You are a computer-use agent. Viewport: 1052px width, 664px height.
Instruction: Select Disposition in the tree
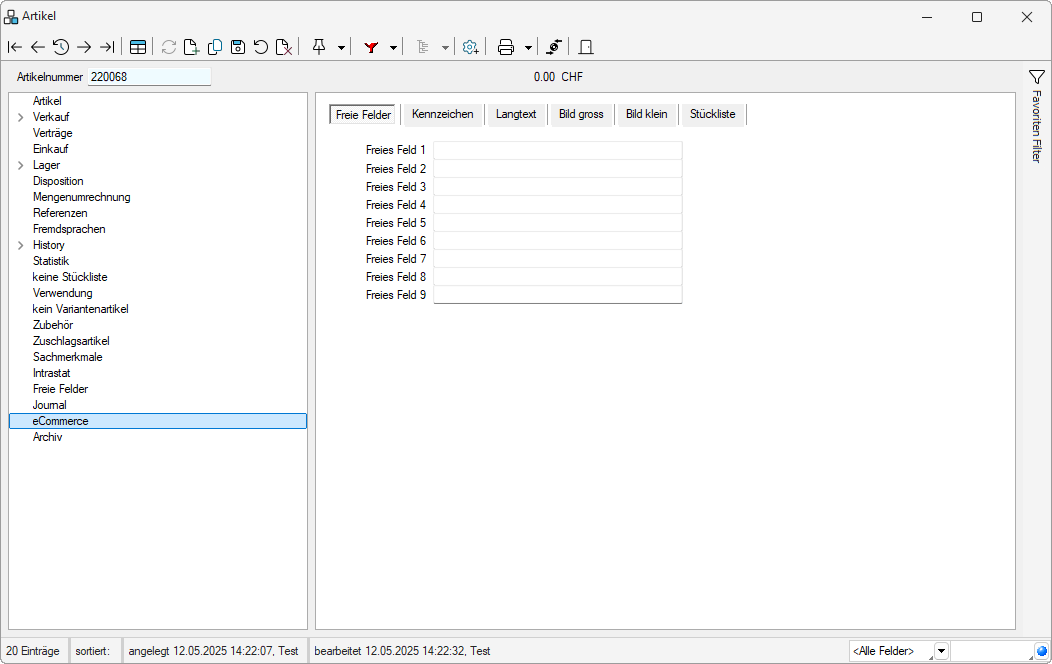(58, 181)
